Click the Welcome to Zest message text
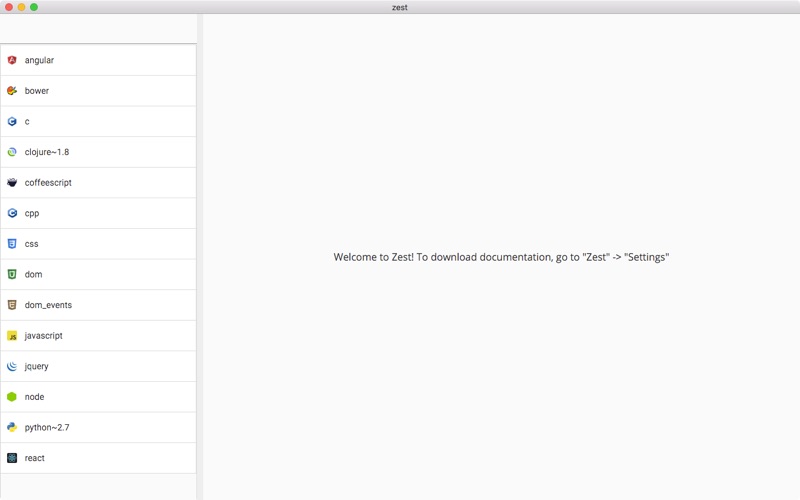The height and width of the screenshot is (500, 800). click(x=501, y=257)
